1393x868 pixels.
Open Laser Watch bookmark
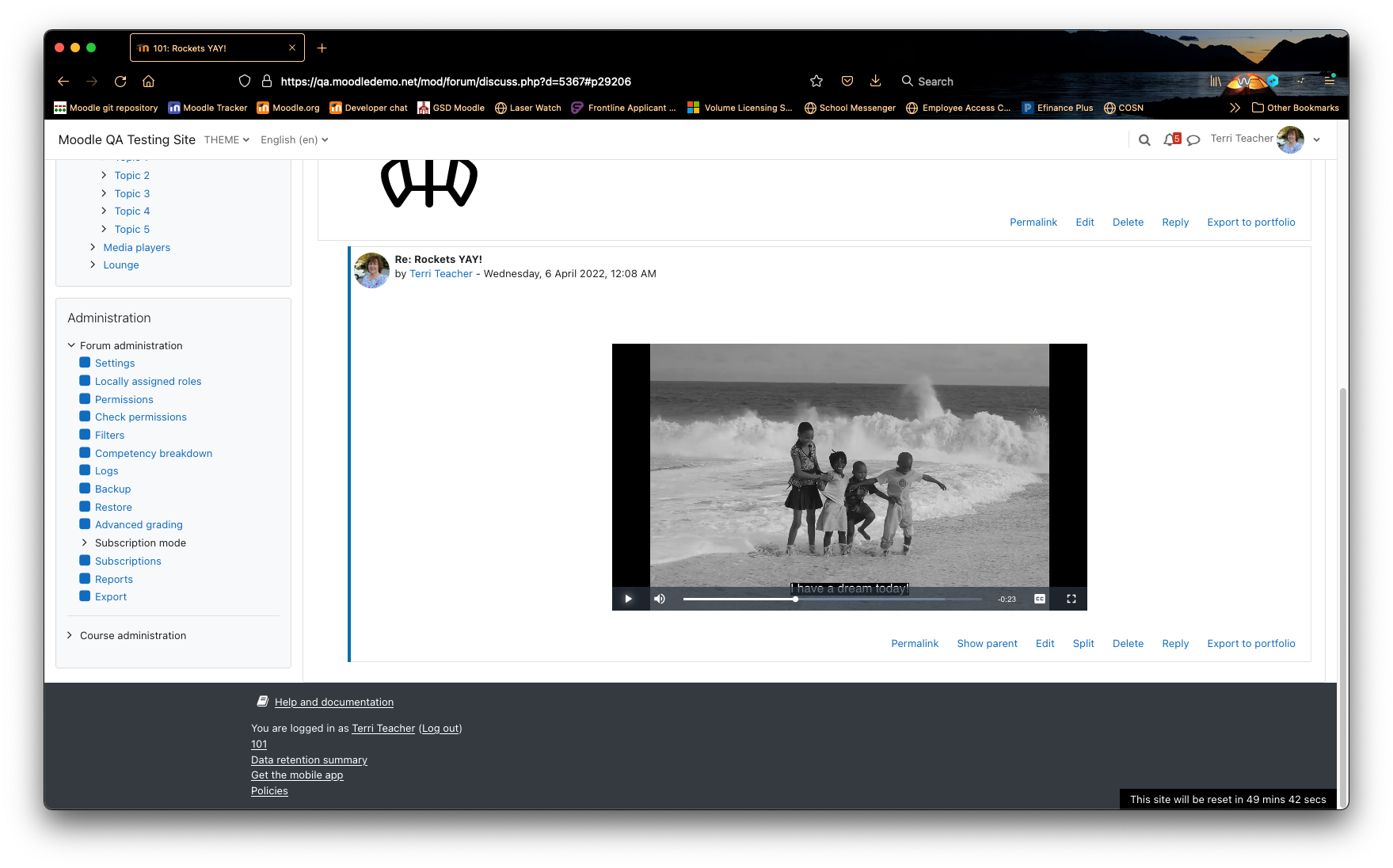click(x=527, y=108)
